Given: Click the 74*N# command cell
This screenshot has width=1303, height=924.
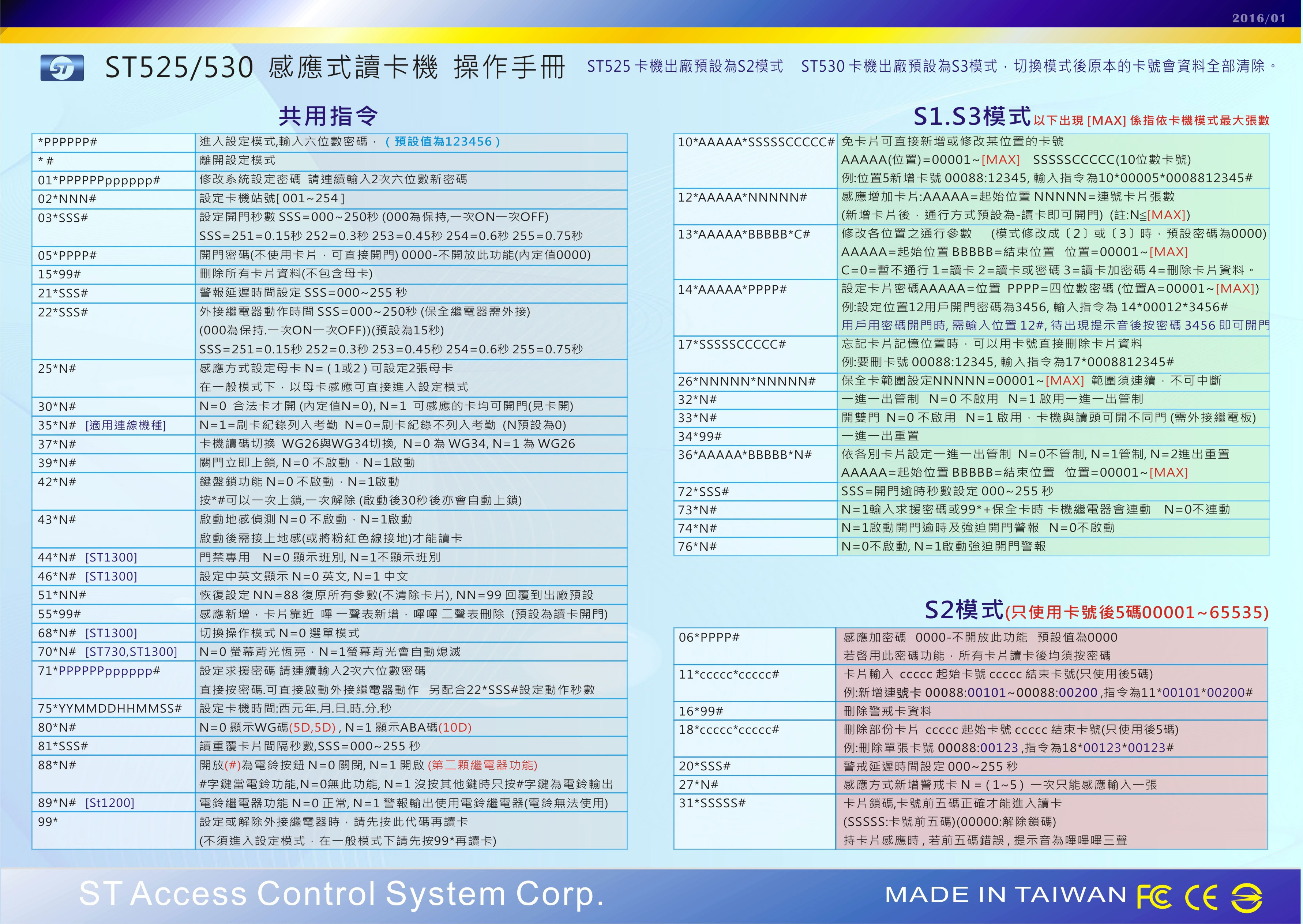Looking at the screenshot, I should (x=756, y=528).
